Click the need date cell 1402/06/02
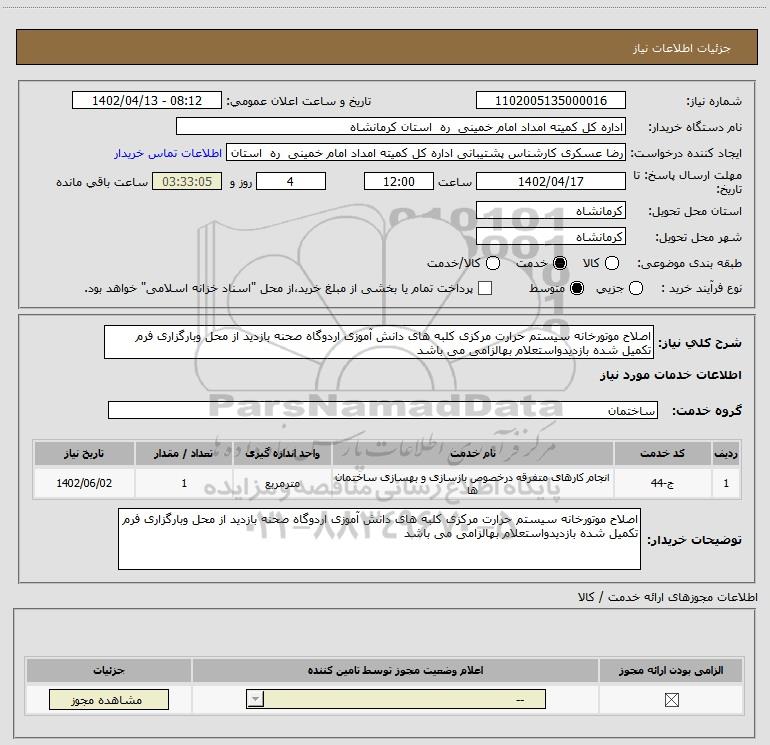Image resolution: width=770 pixels, height=745 pixels. coord(84,483)
